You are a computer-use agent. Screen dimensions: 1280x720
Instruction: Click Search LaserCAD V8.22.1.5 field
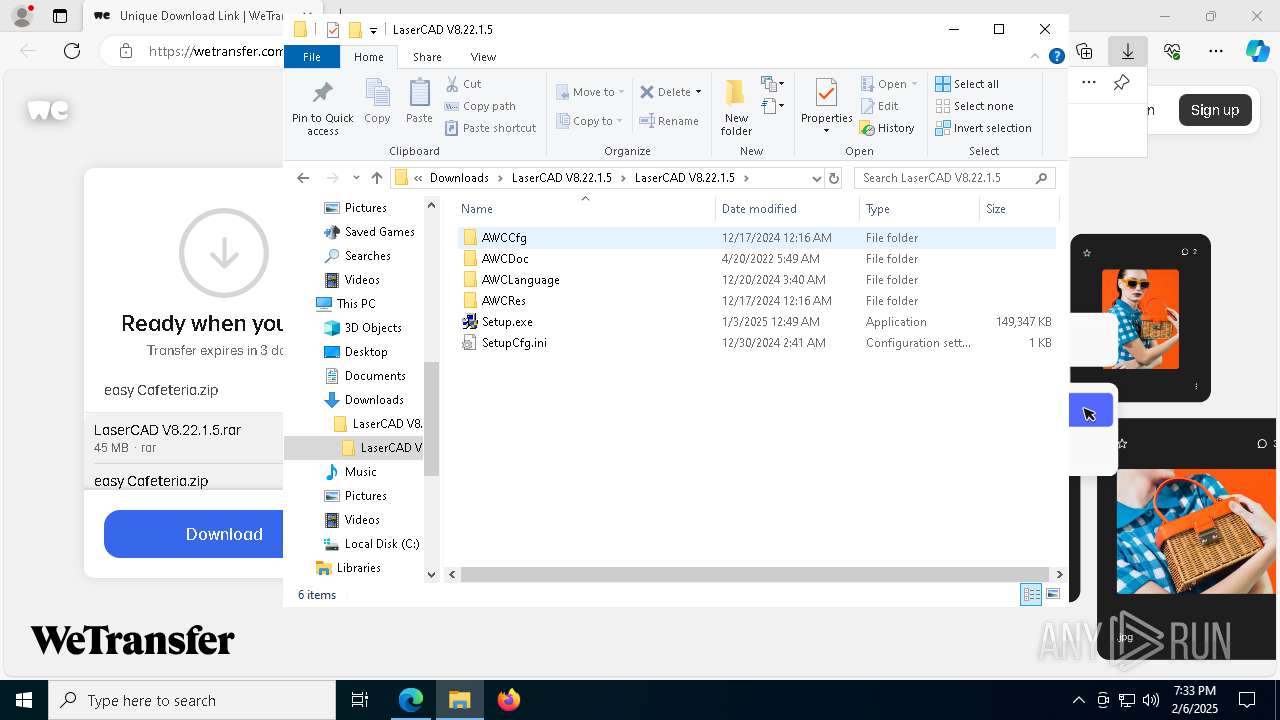click(x=954, y=178)
